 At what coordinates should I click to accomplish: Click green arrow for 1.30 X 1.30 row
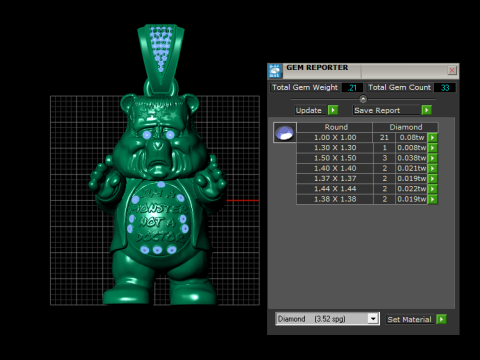click(432, 148)
